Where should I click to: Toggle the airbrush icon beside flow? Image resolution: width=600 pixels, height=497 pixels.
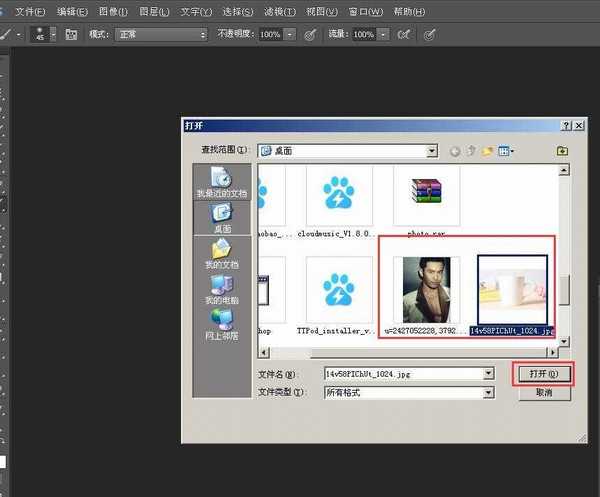pyautogui.click(x=403, y=34)
